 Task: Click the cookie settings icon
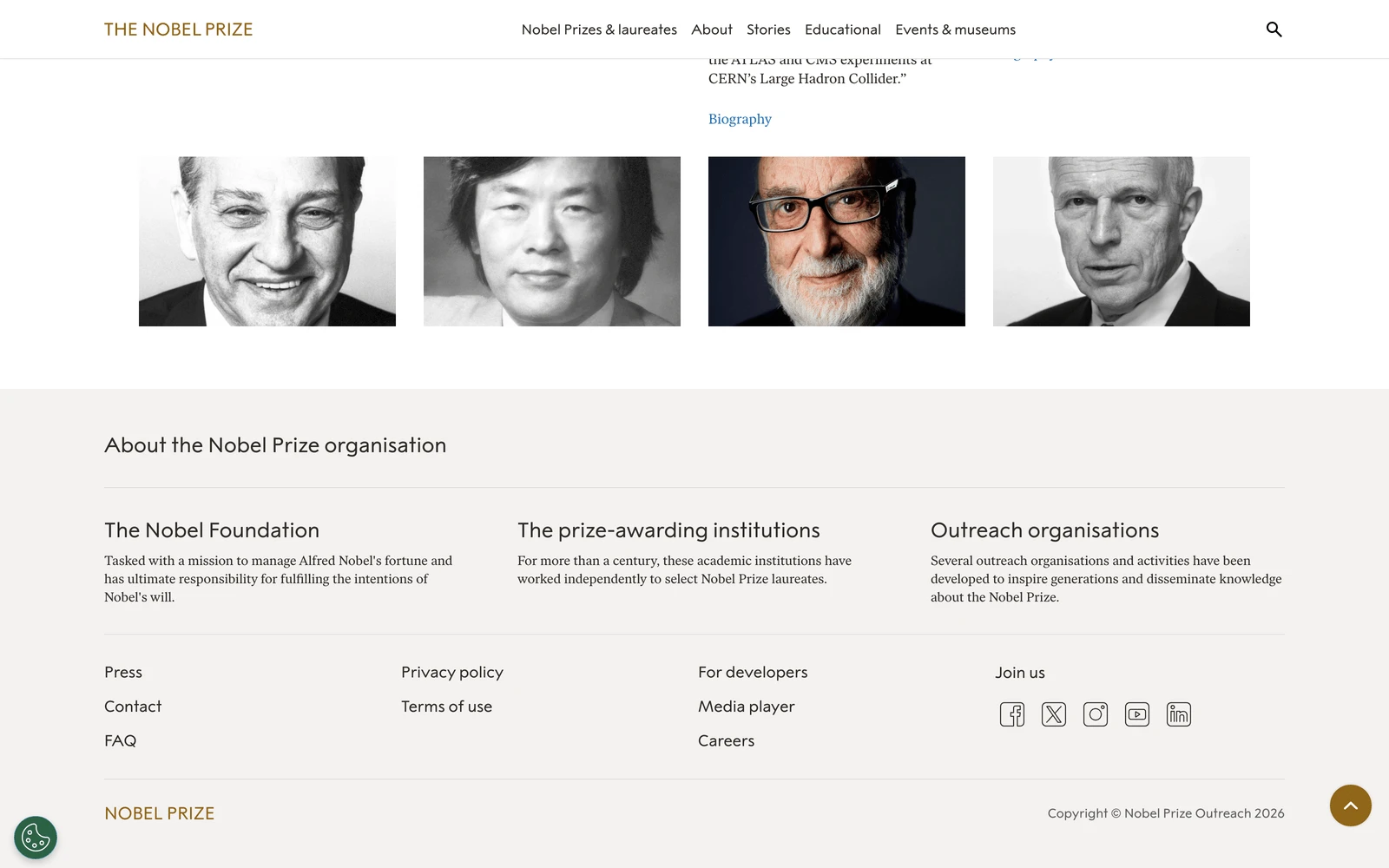pyautogui.click(x=36, y=838)
